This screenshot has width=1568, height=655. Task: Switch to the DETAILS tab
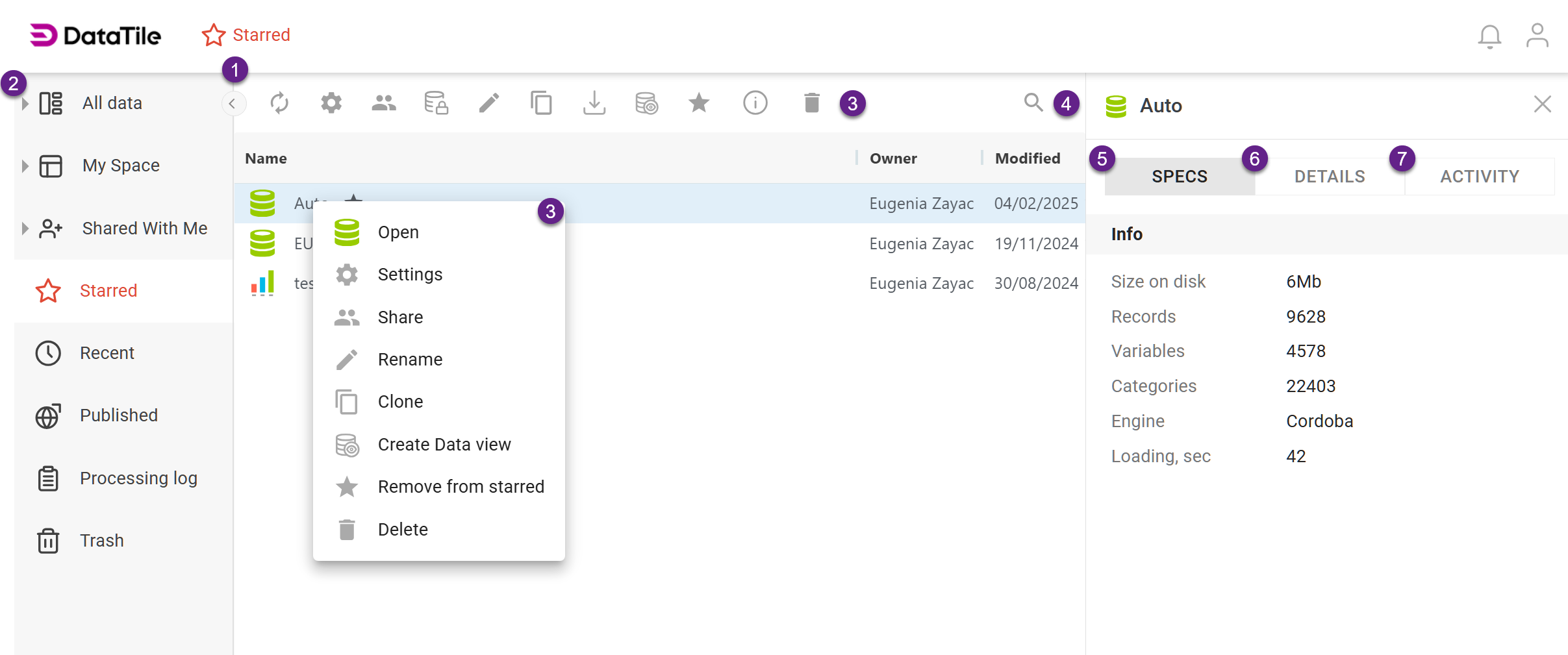[1329, 177]
